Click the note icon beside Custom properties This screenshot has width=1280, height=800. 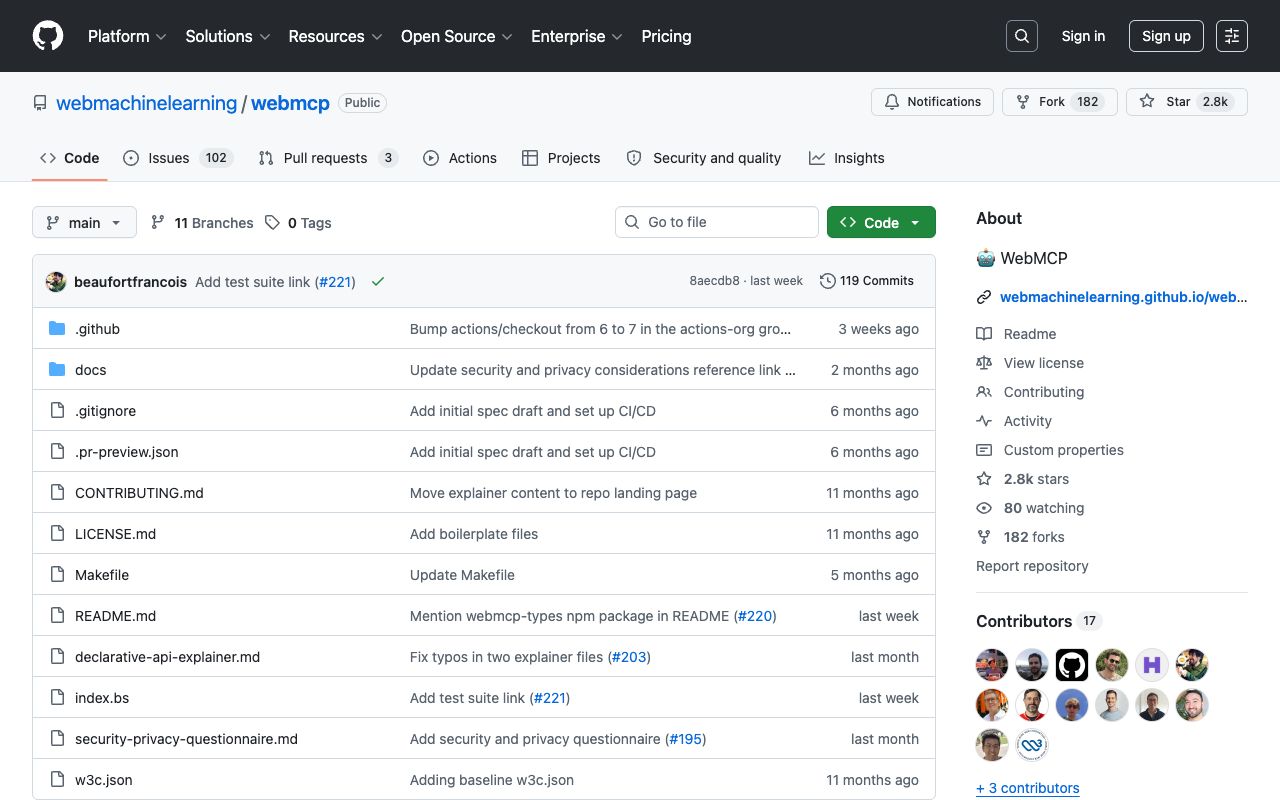coord(984,450)
